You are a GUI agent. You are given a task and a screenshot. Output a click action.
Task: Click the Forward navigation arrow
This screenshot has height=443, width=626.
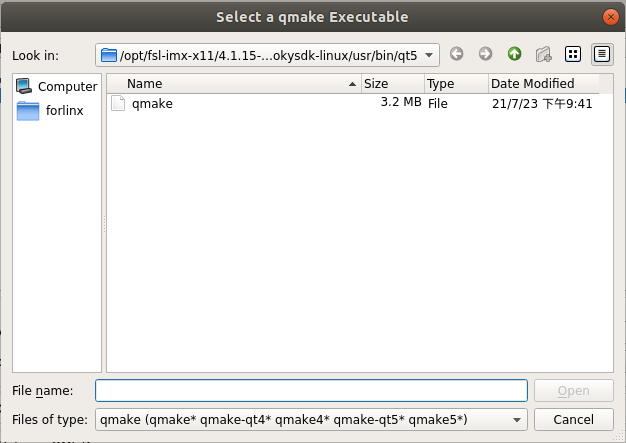pyautogui.click(x=485, y=54)
